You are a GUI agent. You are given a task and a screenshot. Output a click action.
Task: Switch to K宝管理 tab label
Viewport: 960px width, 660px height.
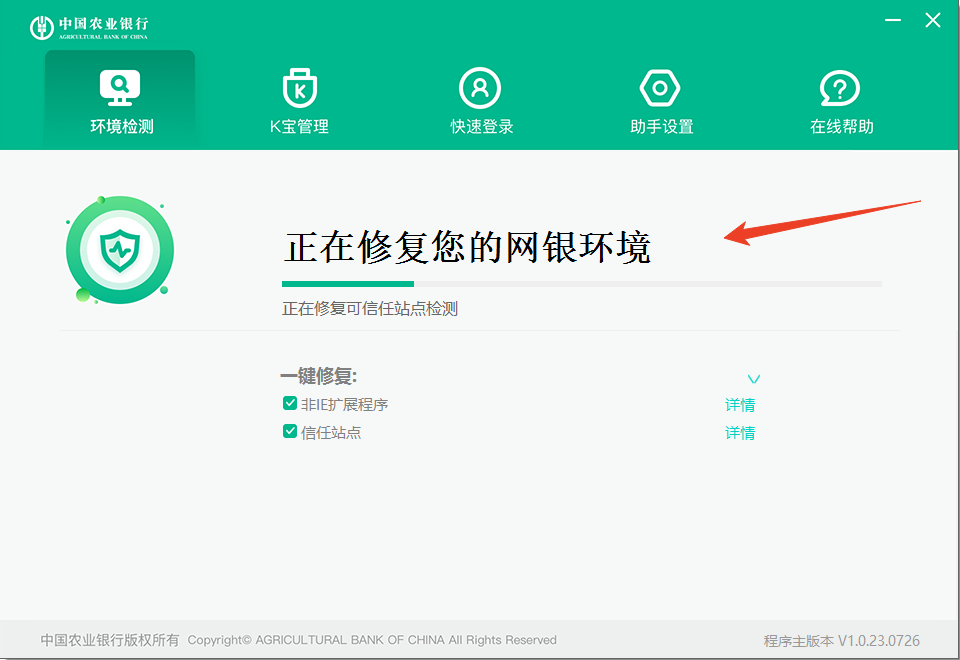coord(299,127)
